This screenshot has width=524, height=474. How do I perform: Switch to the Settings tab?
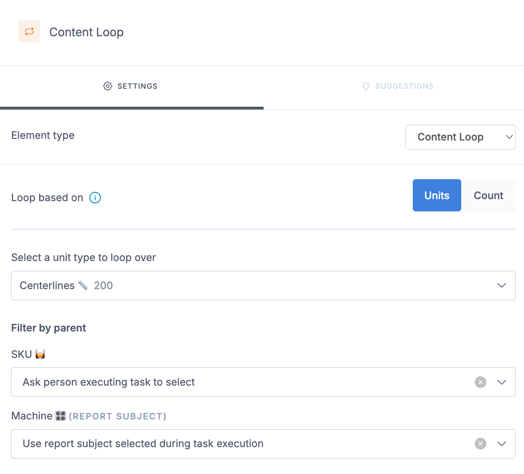(132, 86)
